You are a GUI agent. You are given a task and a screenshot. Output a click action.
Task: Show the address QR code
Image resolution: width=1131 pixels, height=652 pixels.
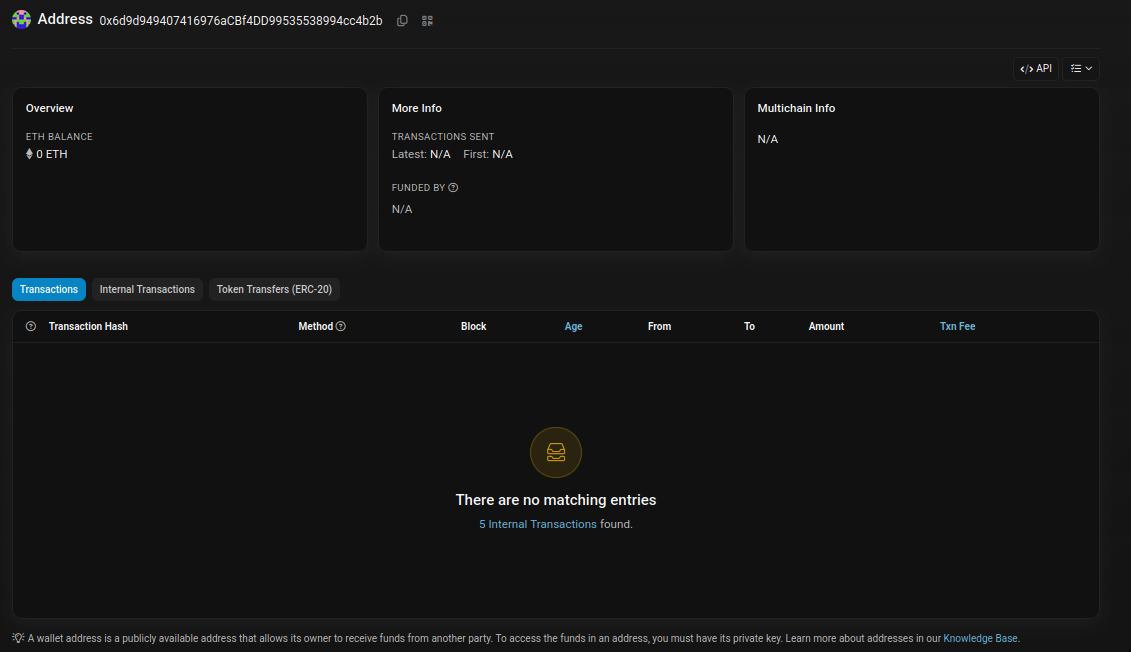click(427, 21)
